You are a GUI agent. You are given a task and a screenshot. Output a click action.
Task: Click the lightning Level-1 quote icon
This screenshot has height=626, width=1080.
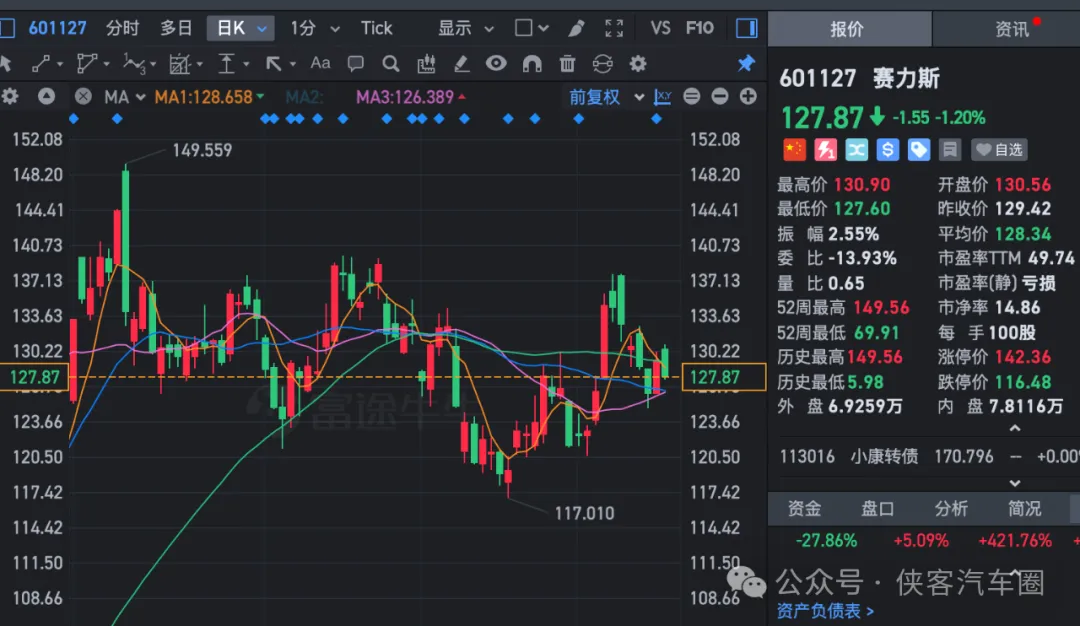(825, 149)
